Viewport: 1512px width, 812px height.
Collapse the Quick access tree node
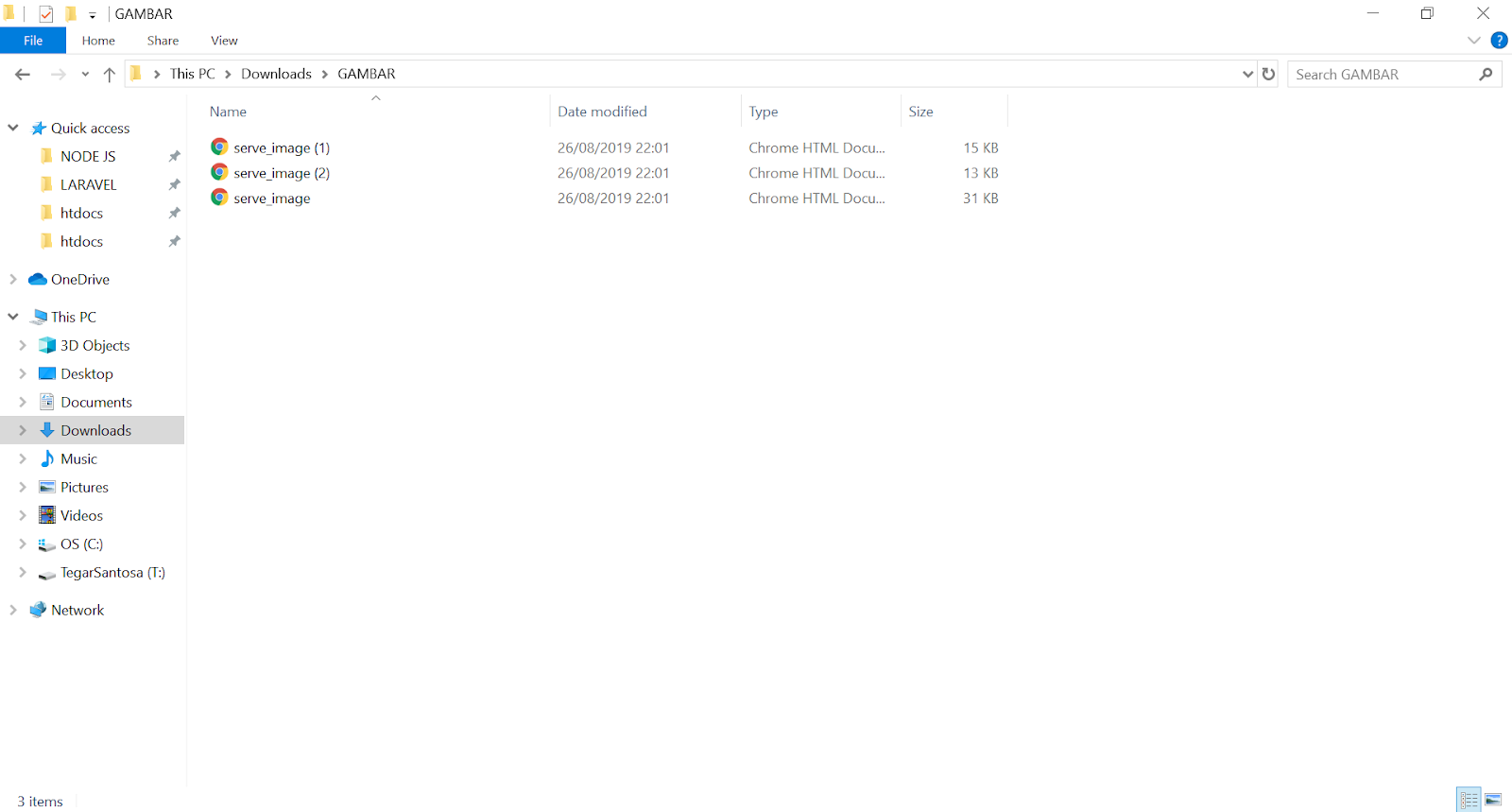point(13,128)
